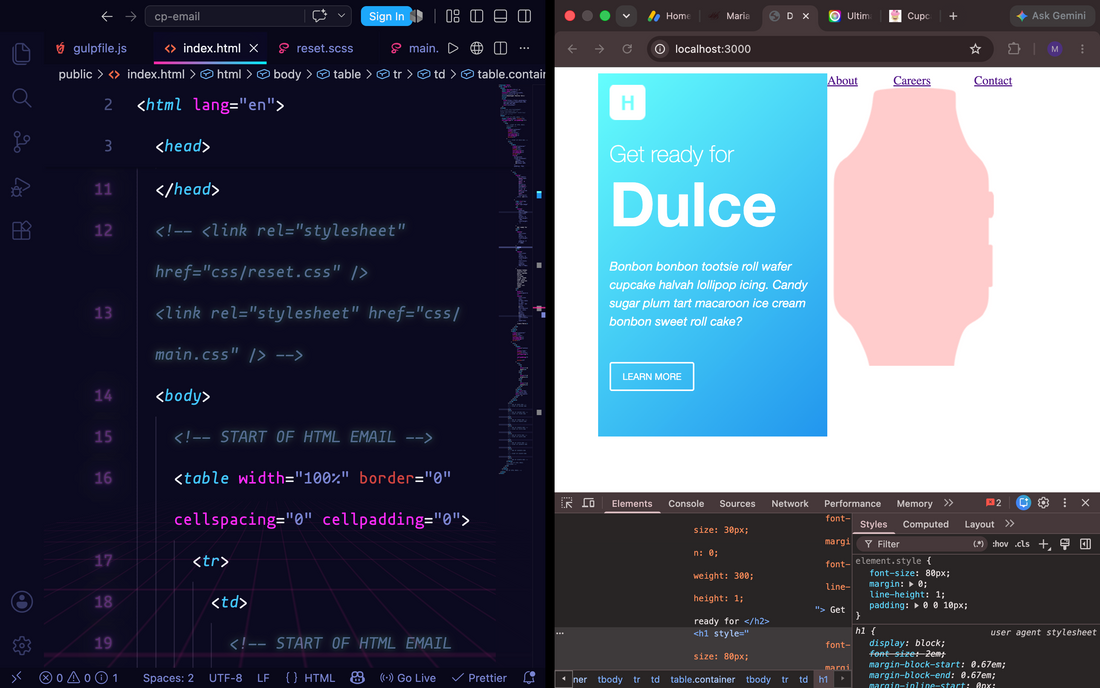
Task: Toggle the primary side bar
Action: point(476,16)
